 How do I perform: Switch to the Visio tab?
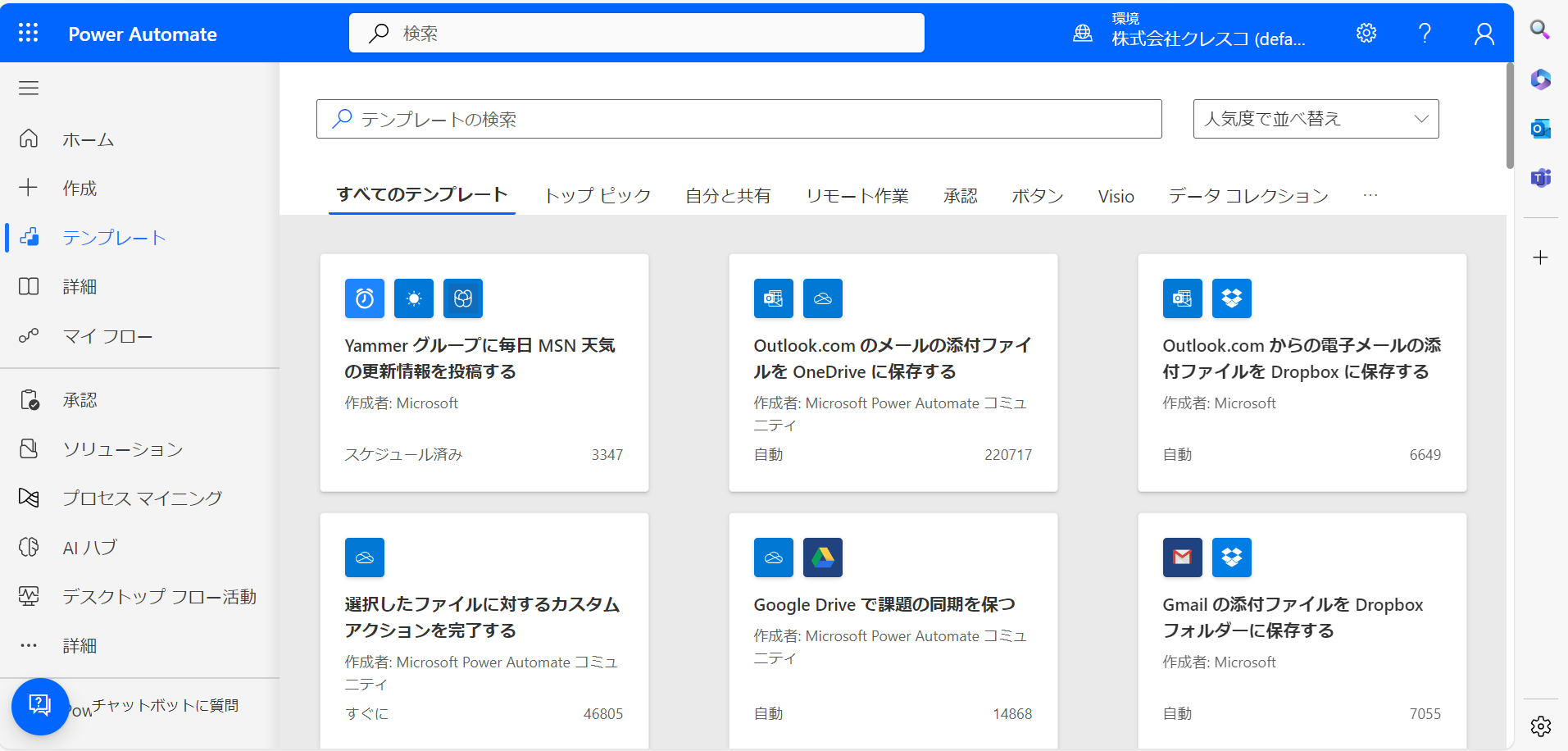[x=1116, y=196]
